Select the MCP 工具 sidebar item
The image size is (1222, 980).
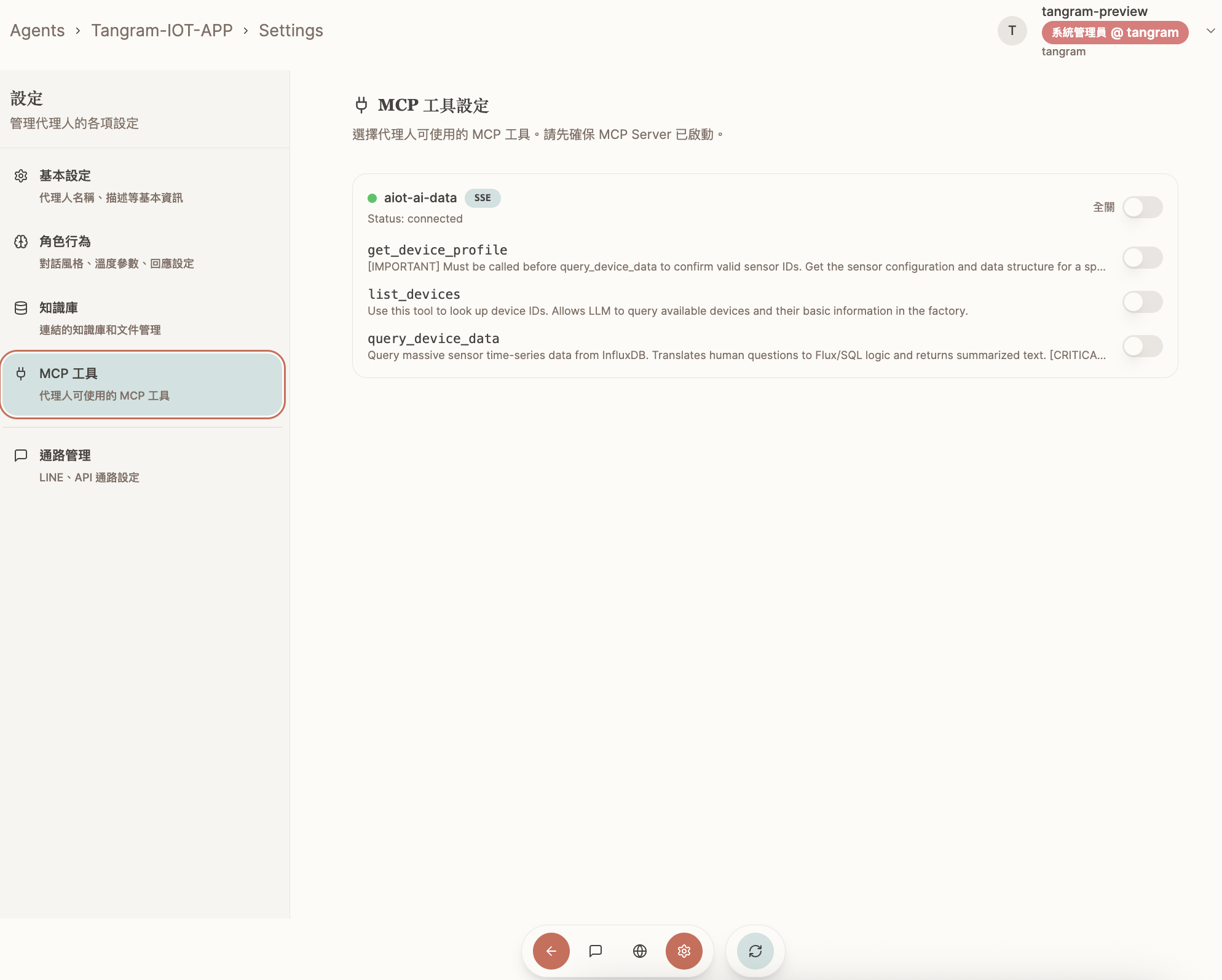pos(143,384)
